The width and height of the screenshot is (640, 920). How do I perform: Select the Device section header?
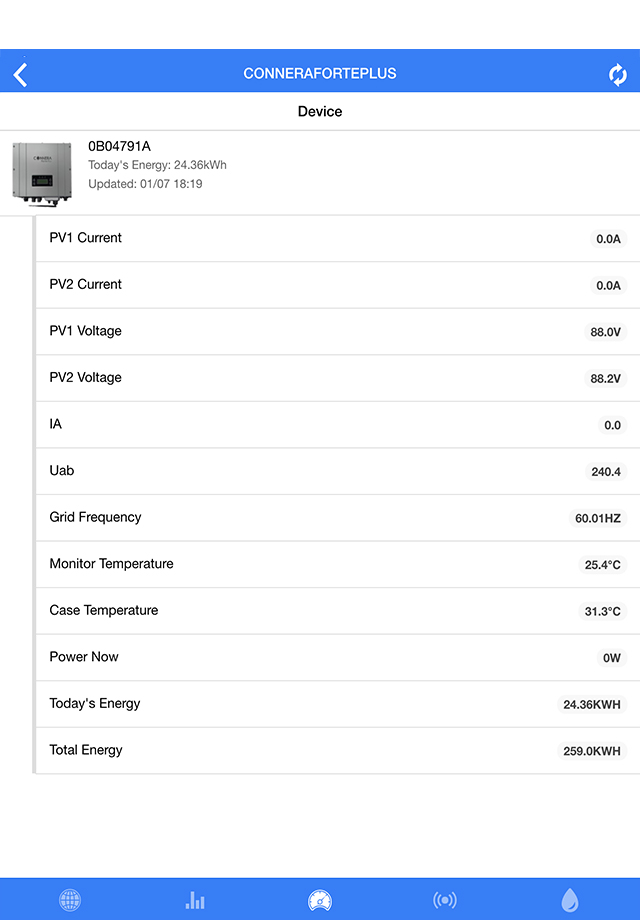320,112
